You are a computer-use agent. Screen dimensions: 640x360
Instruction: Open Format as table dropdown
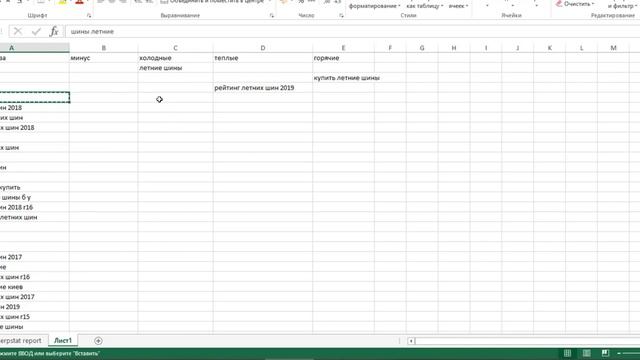[425, 6]
